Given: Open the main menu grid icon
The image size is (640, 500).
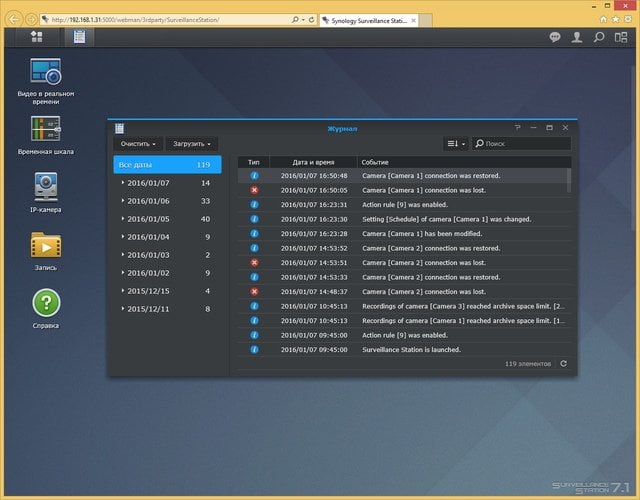Looking at the screenshot, I should coord(36,37).
